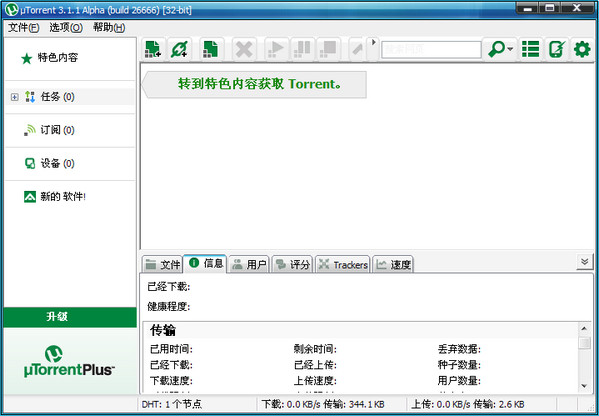Click the Remove torrent X icon
Screen dimensions: 599x416
tap(244, 49)
